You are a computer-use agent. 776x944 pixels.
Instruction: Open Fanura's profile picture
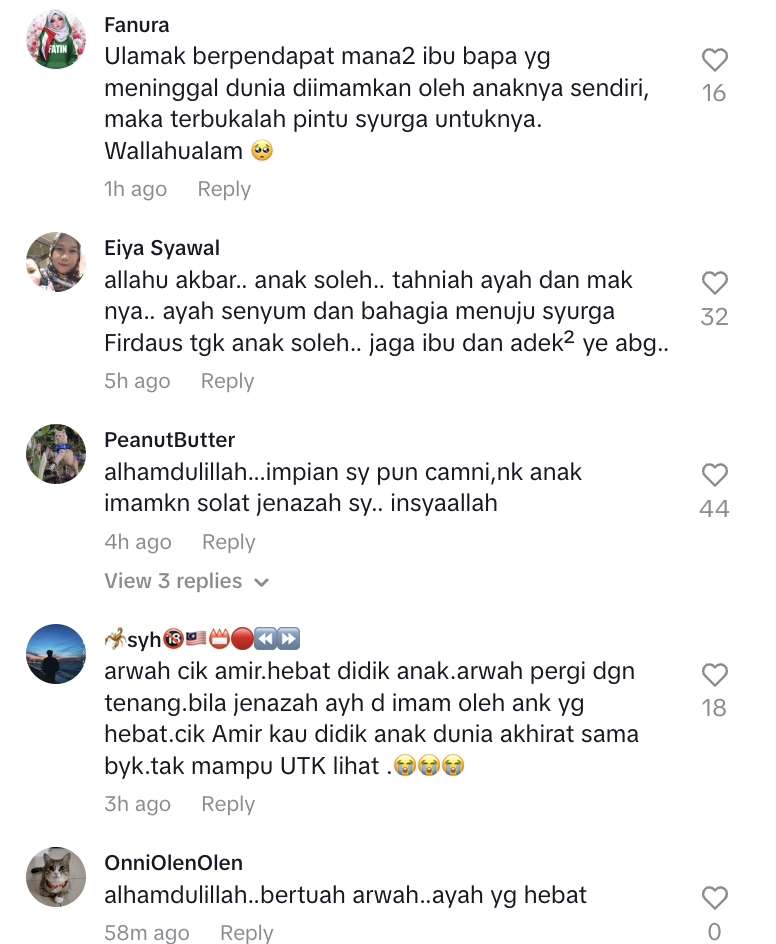point(56,39)
